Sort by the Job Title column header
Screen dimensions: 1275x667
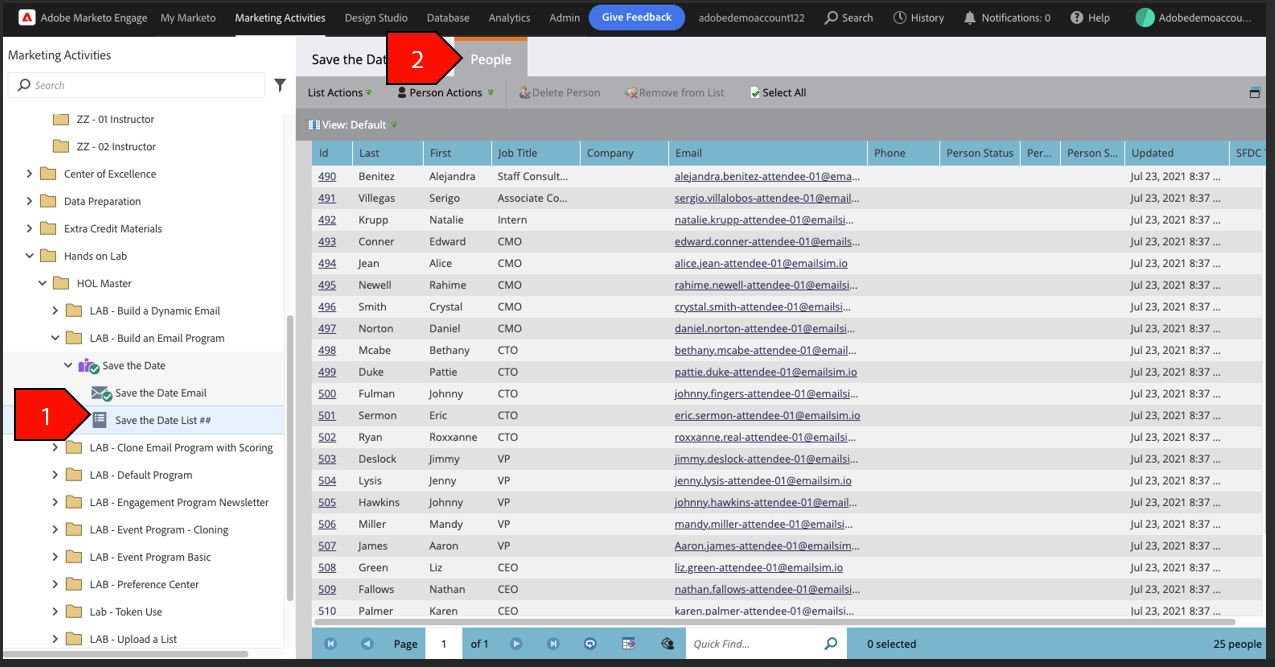[536, 153]
